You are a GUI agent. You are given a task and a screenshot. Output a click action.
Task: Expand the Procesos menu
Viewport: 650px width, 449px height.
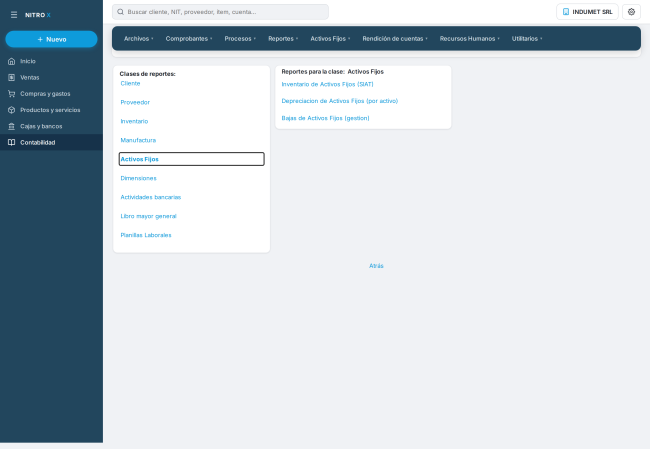coord(240,39)
